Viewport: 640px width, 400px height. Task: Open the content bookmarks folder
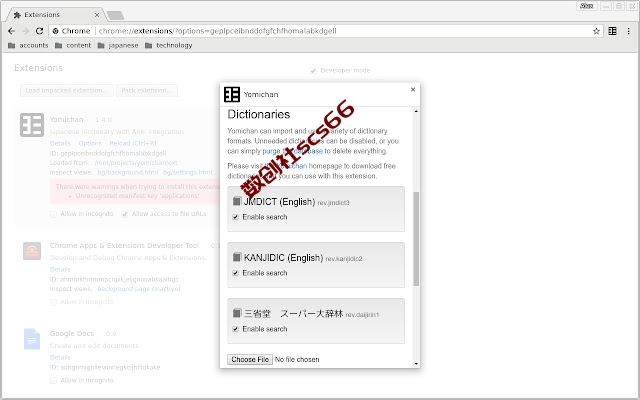pyautogui.click(x=73, y=45)
